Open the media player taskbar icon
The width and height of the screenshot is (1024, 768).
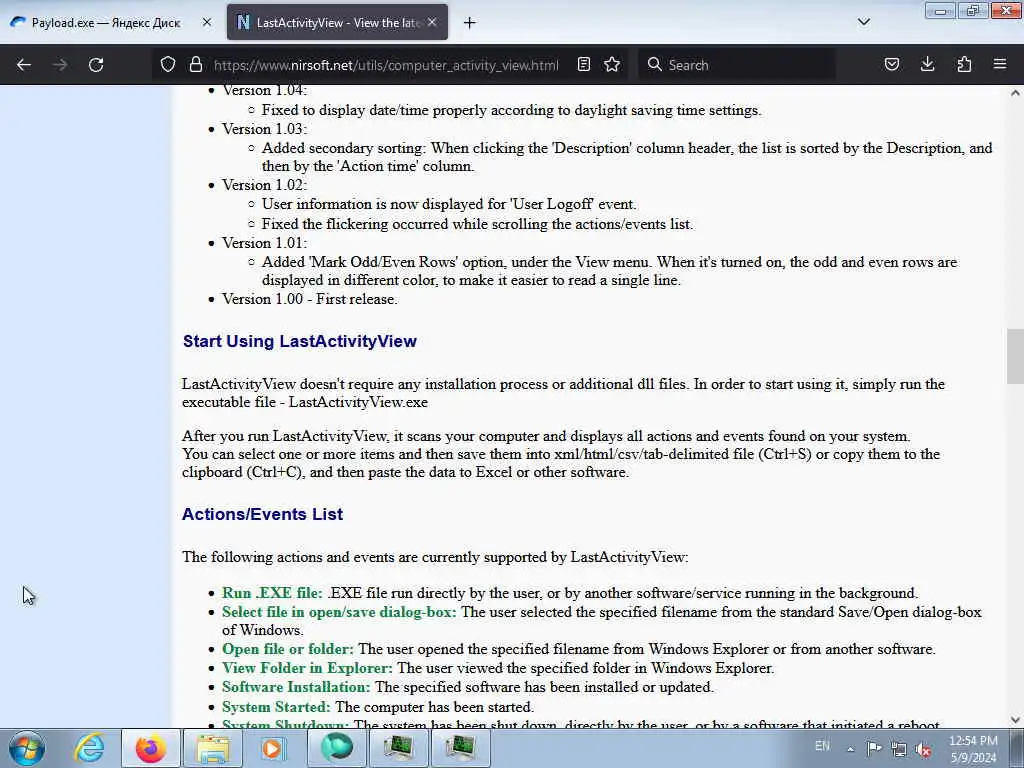tap(274, 748)
